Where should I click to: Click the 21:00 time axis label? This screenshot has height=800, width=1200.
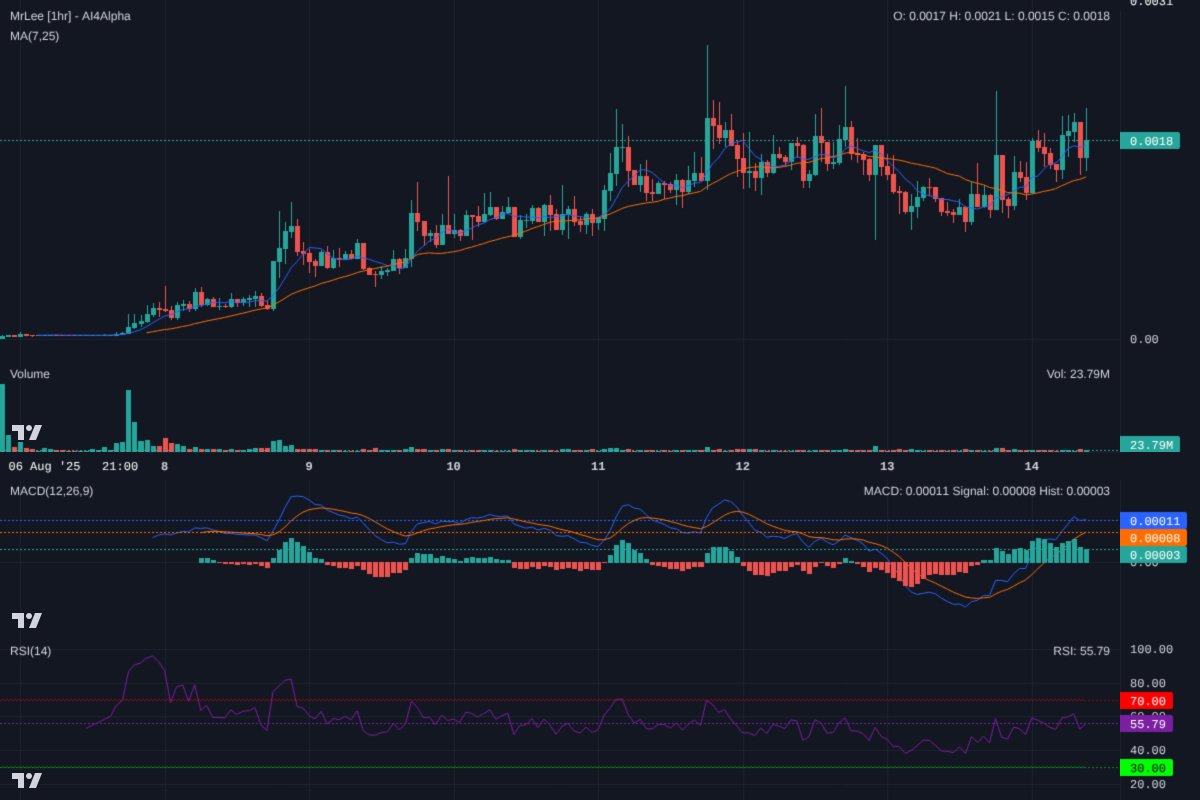pyautogui.click(x=120, y=466)
